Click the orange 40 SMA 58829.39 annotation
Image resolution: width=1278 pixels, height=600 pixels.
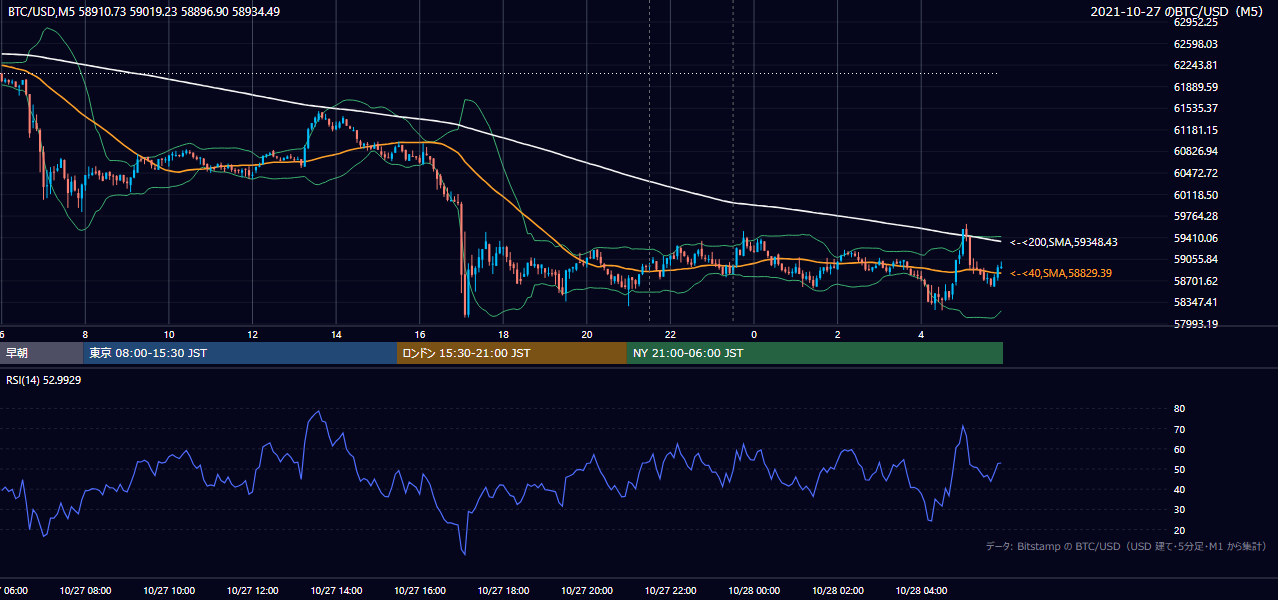(1060, 273)
